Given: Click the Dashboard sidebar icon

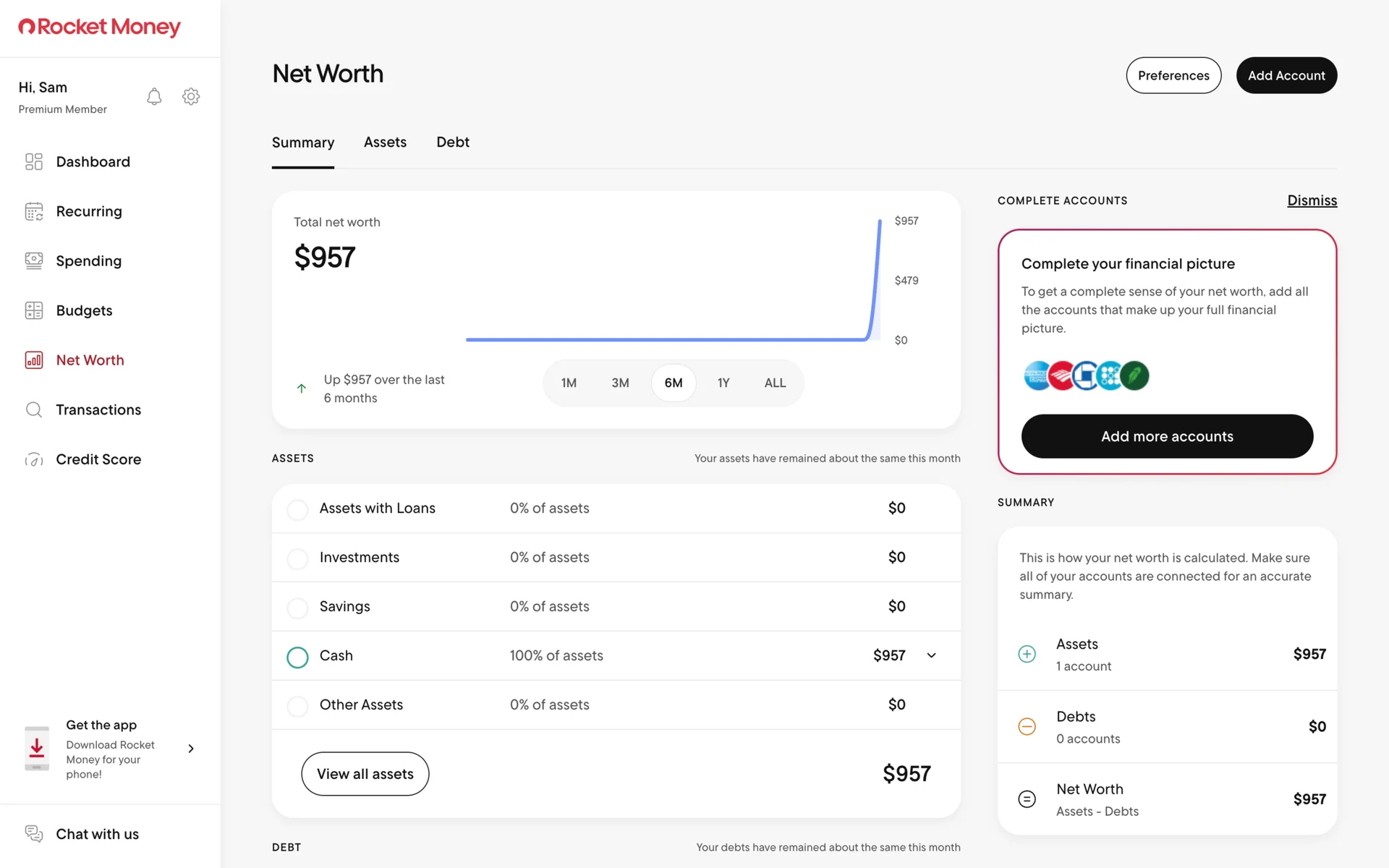Looking at the screenshot, I should click(34, 161).
